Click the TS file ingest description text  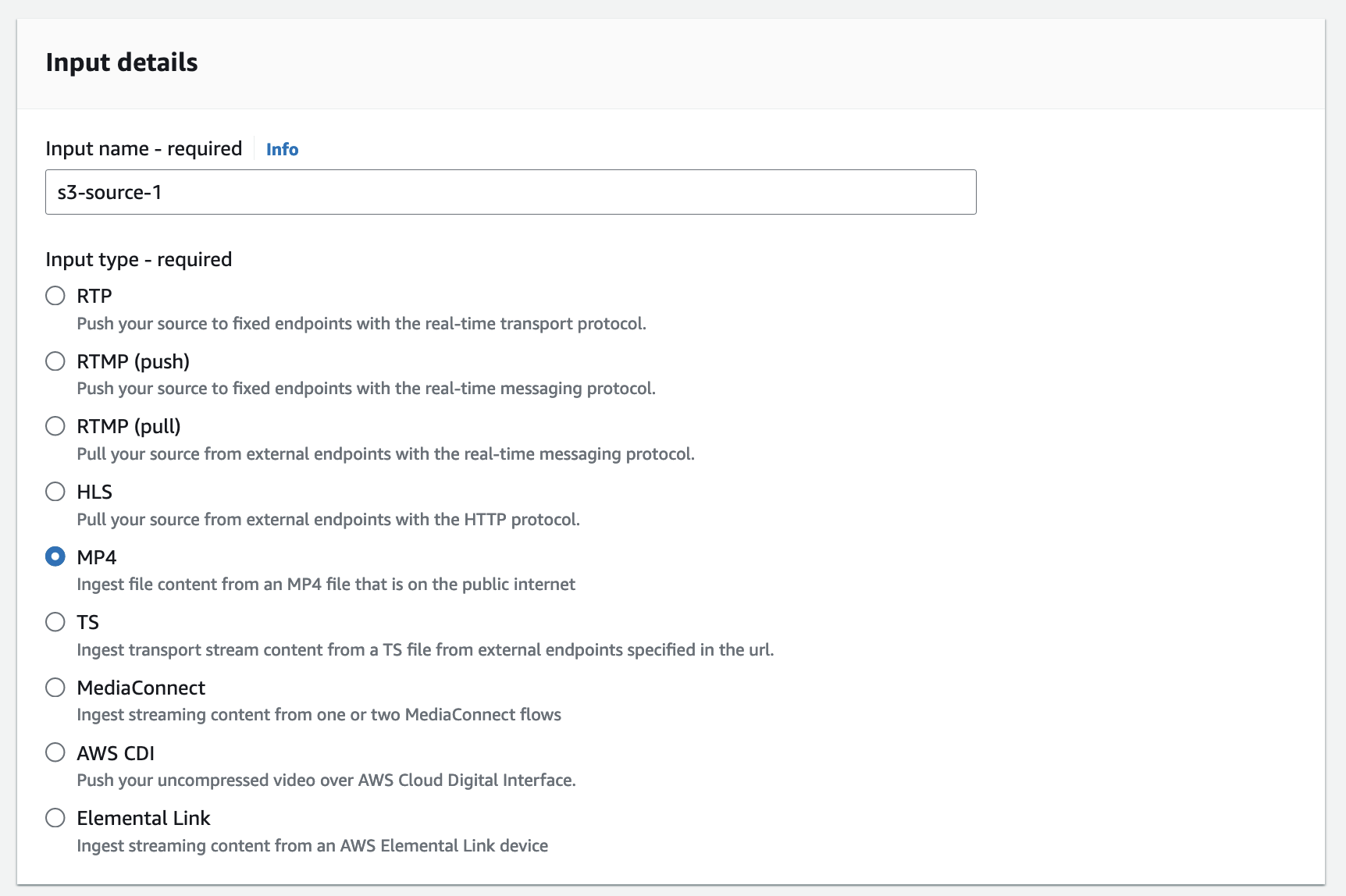coord(425,649)
